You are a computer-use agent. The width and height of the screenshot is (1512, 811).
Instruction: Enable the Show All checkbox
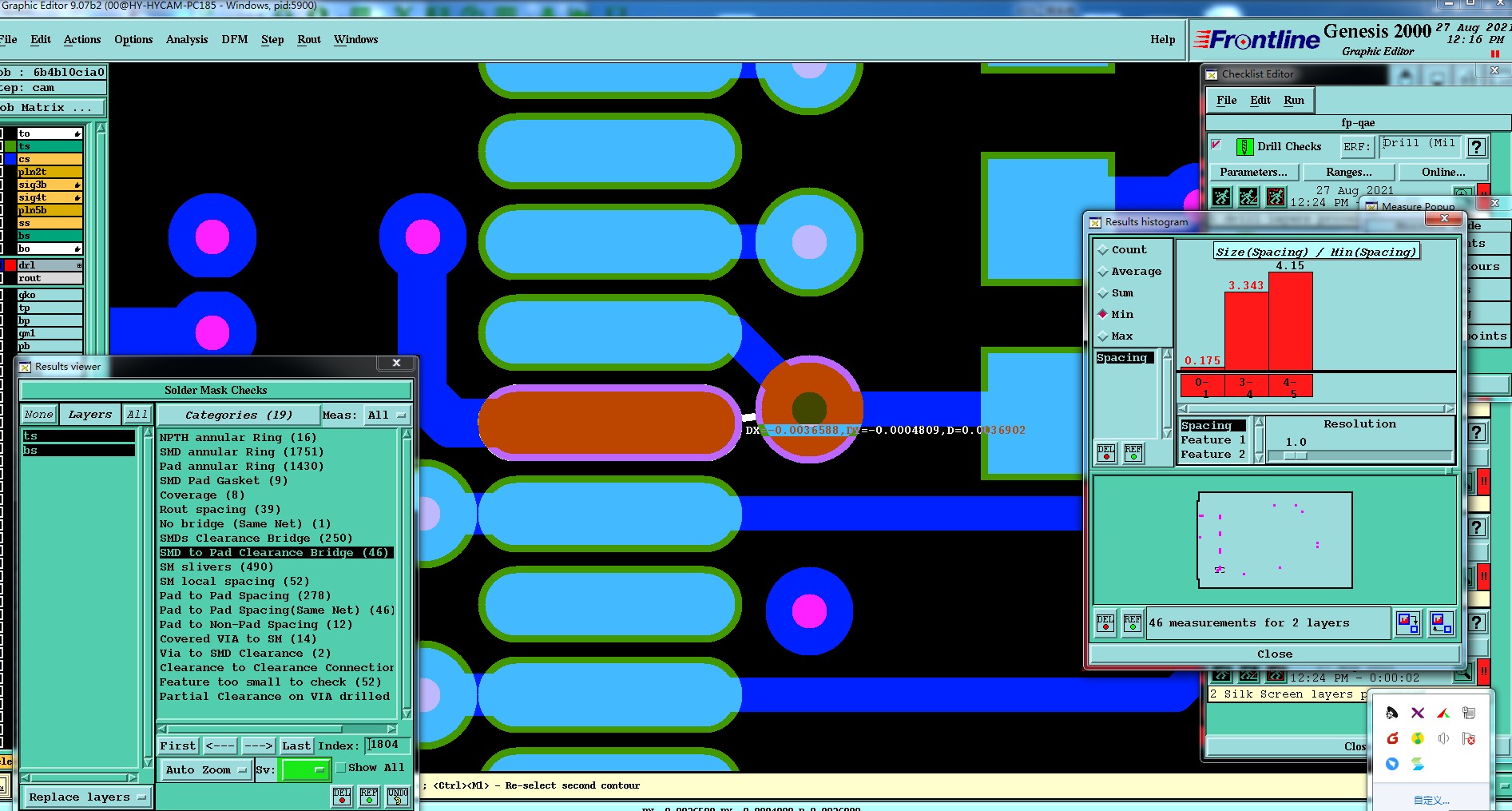[x=341, y=768]
